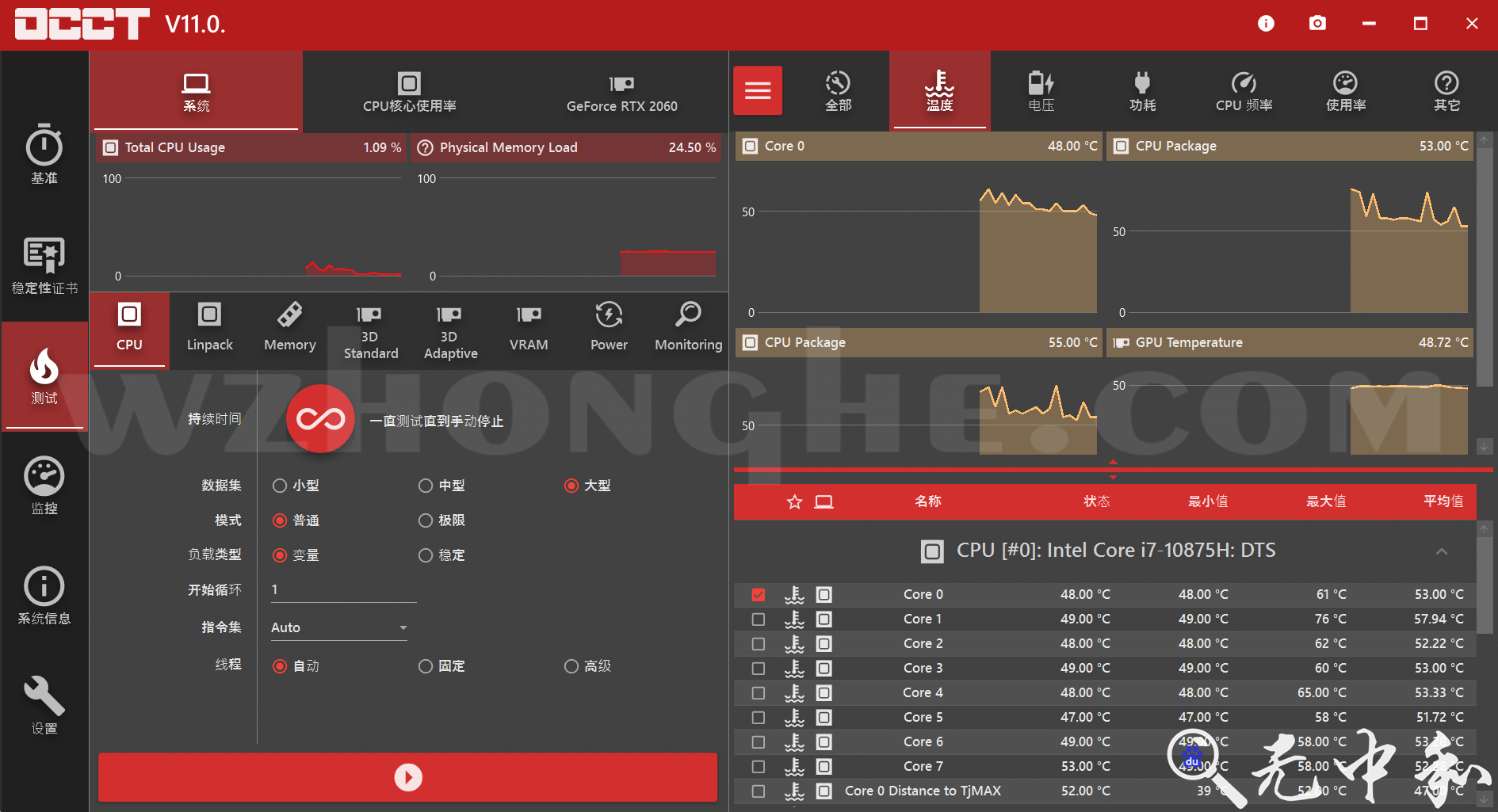Set test duration to infinite loop
The width and height of the screenshot is (1498, 812).
pyautogui.click(x=320, y=420)
